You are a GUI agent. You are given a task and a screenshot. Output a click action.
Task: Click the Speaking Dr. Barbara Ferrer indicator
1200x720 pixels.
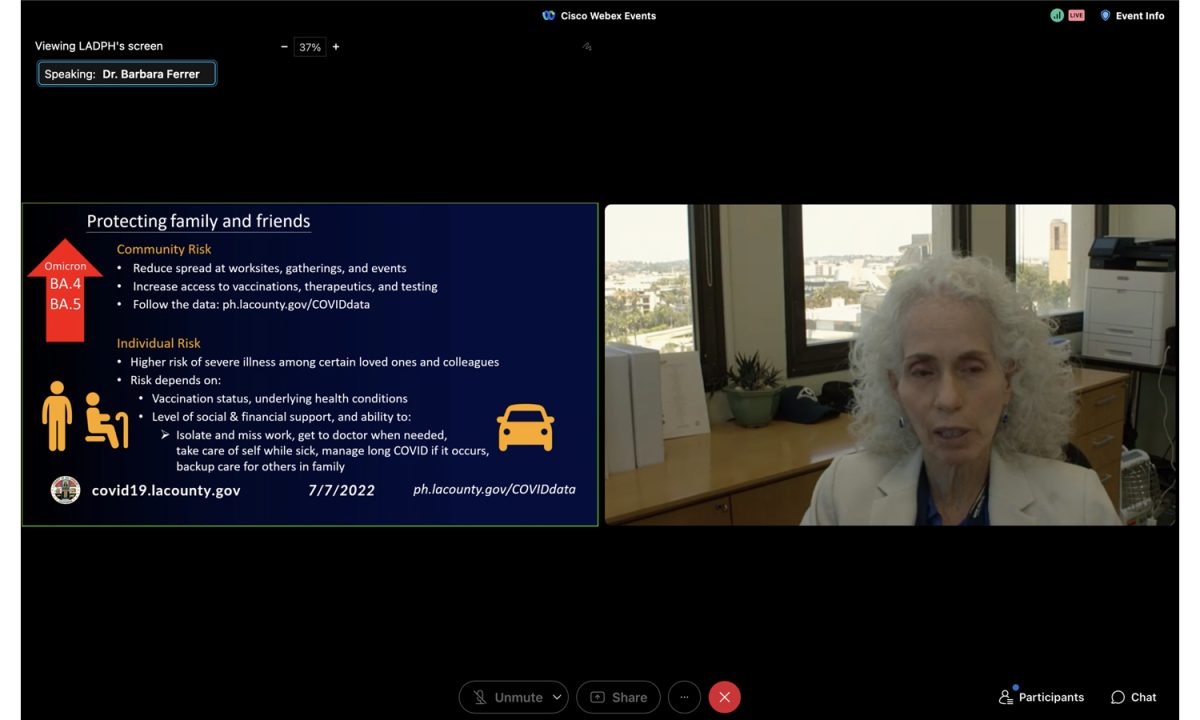click(126, 74)
